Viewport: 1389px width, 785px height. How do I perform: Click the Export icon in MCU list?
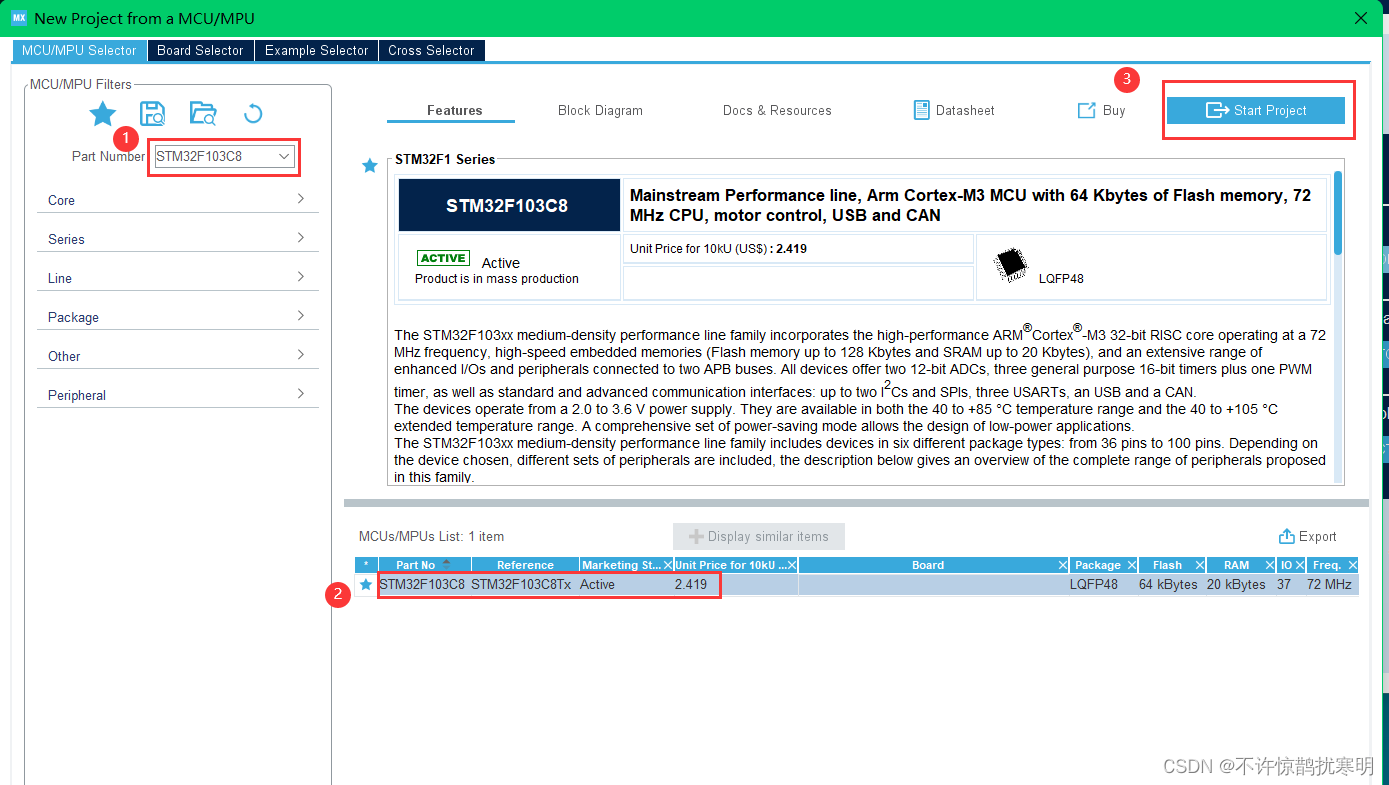point(1287,536)
